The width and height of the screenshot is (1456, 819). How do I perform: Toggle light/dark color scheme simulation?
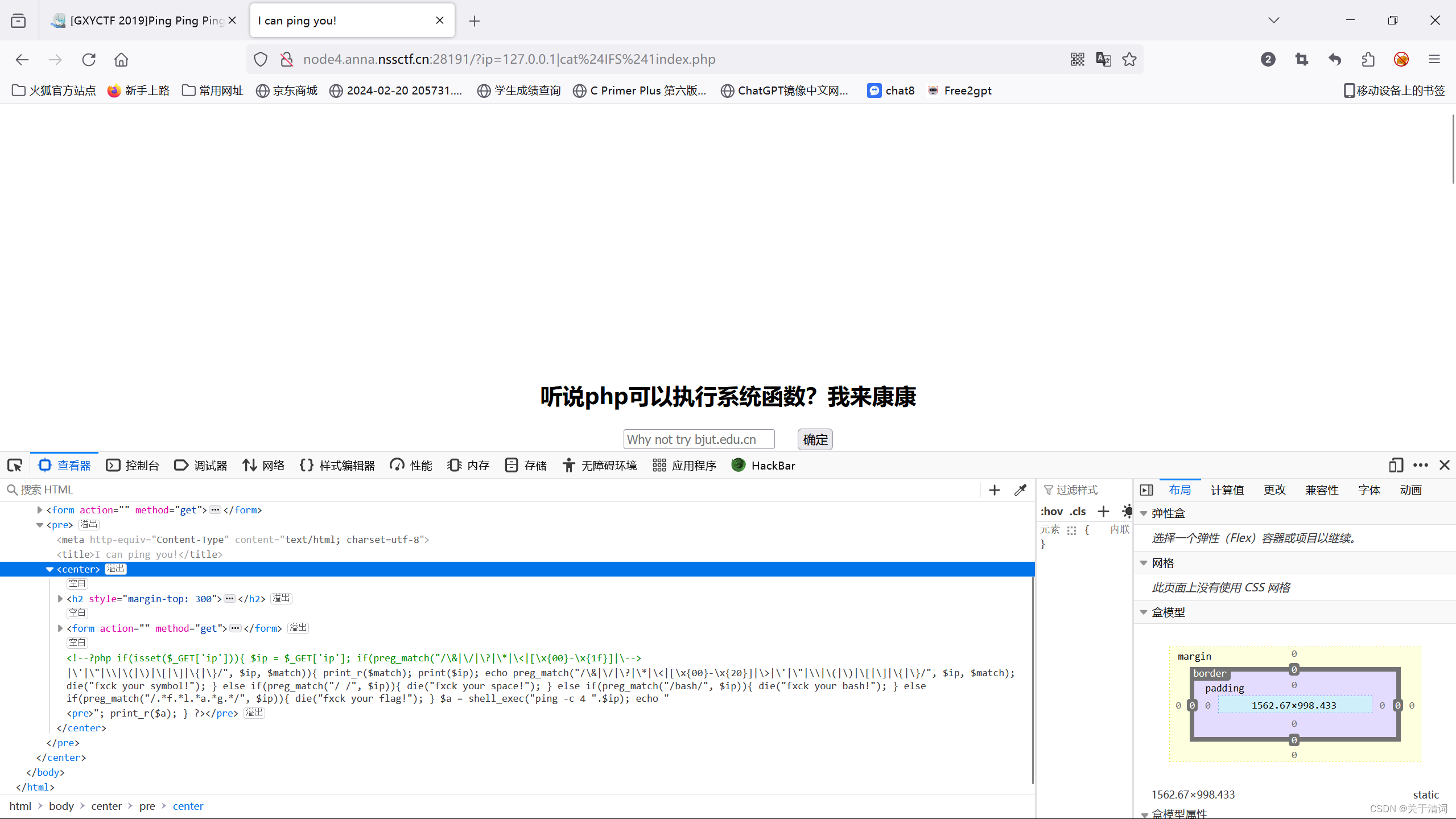pyautogui.click(x=1127, y=511)
